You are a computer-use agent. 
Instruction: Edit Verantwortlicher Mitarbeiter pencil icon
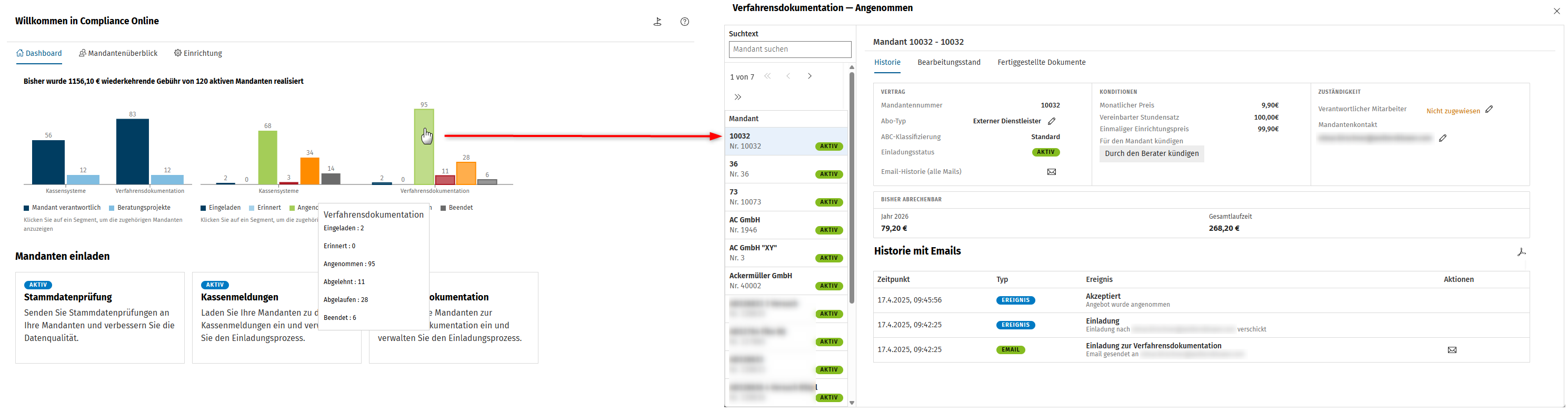pos(1489,110)
